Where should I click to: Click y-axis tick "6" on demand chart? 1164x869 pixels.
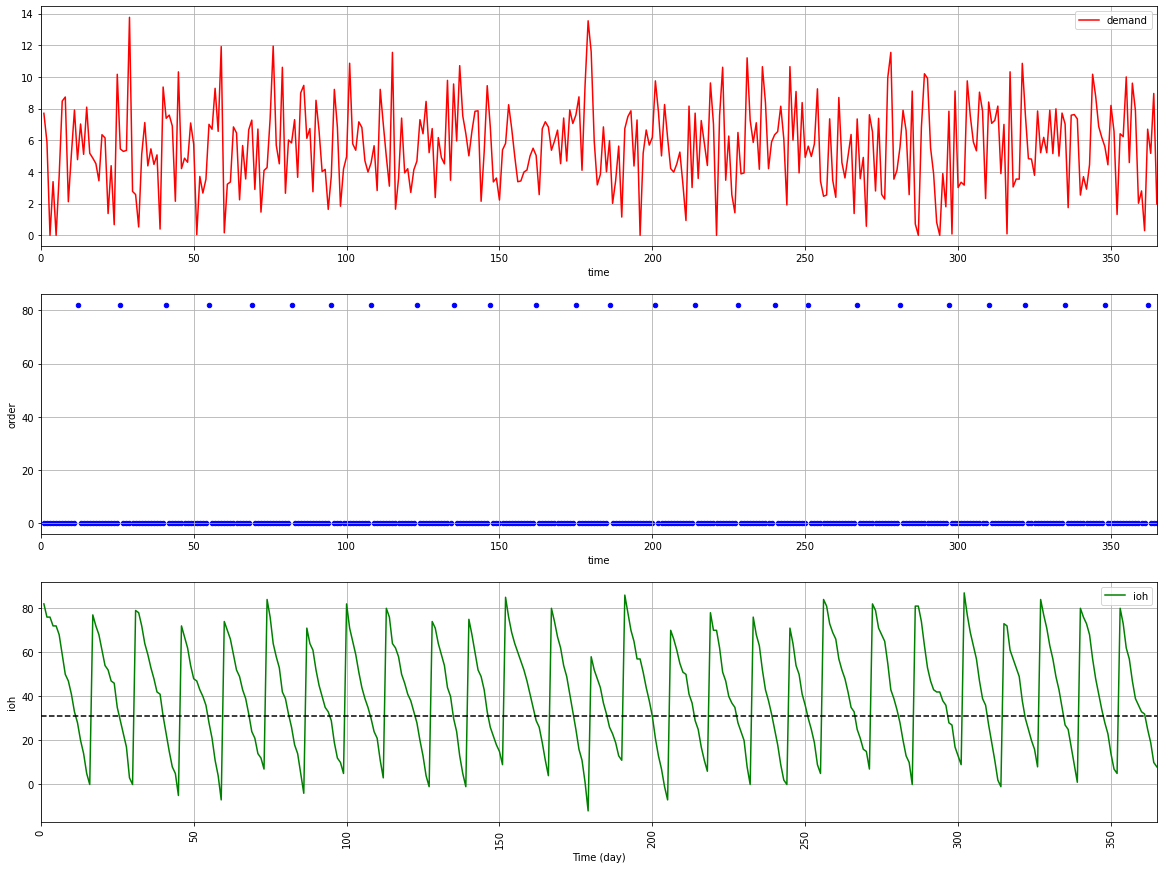click(x=30, y=141)
